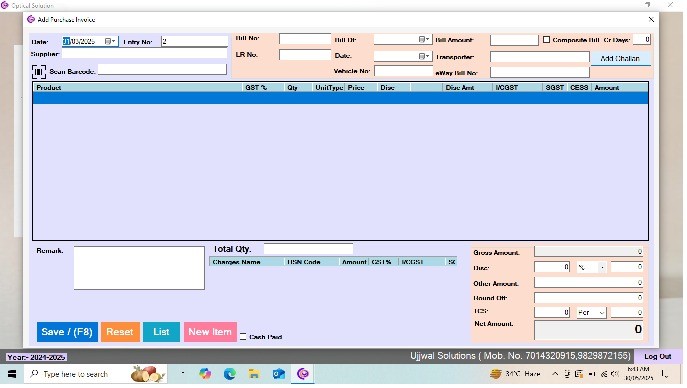Open the invoice Date calendar picker
The width and height of the screenshot is (687, 388).
(110, 41)
